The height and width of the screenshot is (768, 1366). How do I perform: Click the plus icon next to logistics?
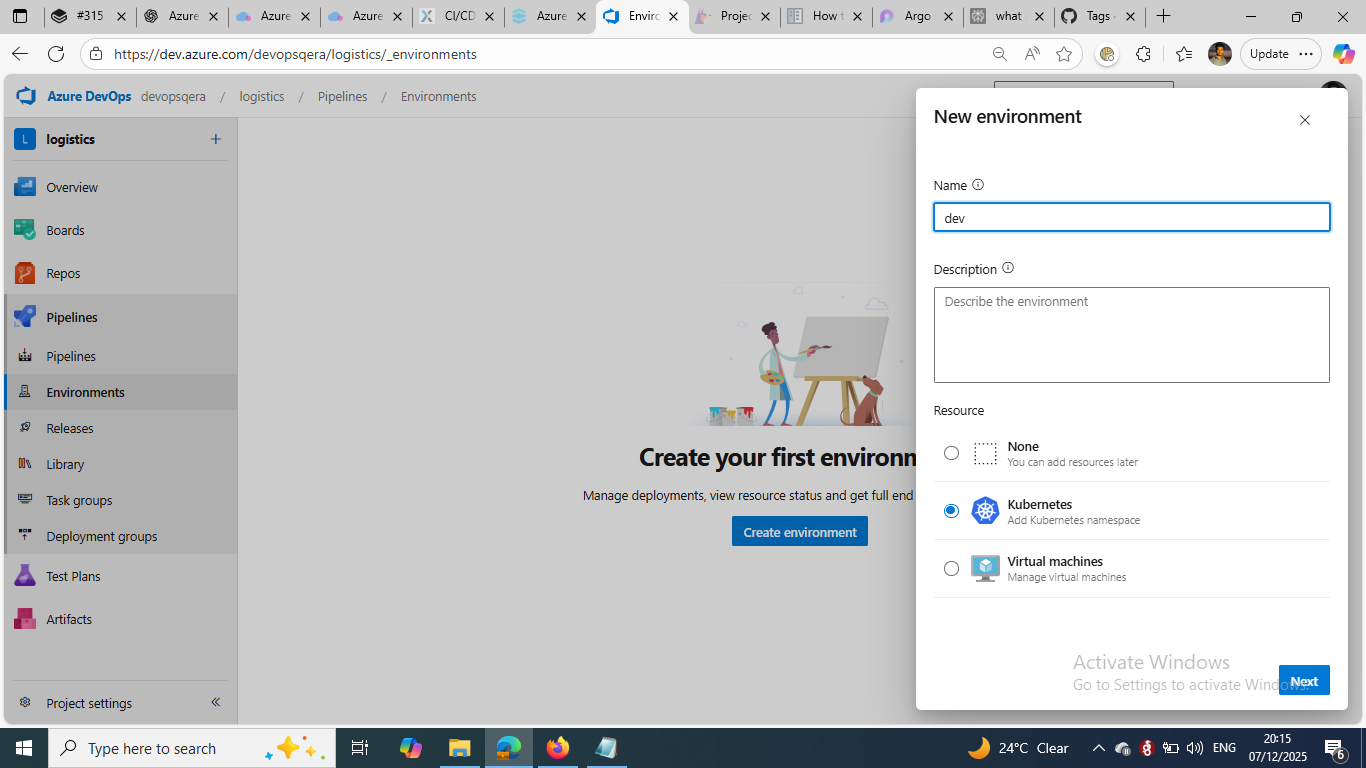point(215,139)
